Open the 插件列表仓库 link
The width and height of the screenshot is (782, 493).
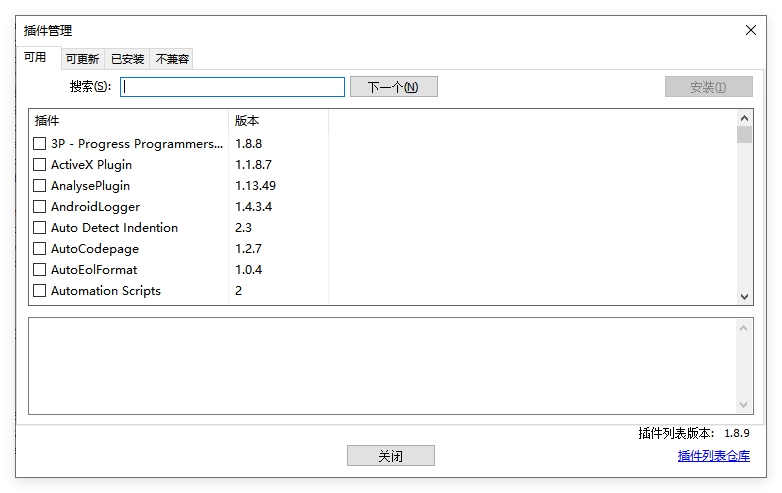tap(714, 456)
